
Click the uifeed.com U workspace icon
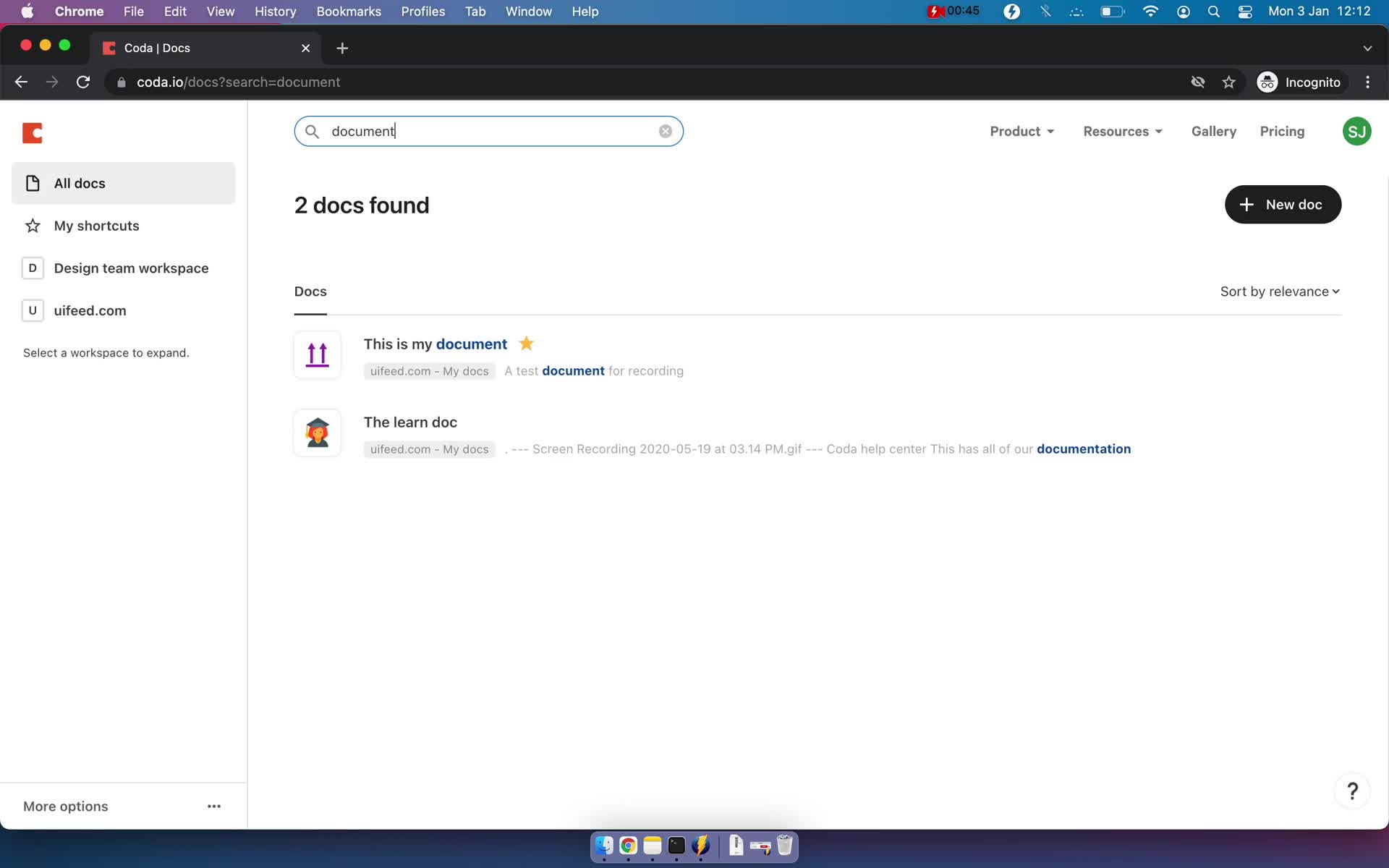32,310
